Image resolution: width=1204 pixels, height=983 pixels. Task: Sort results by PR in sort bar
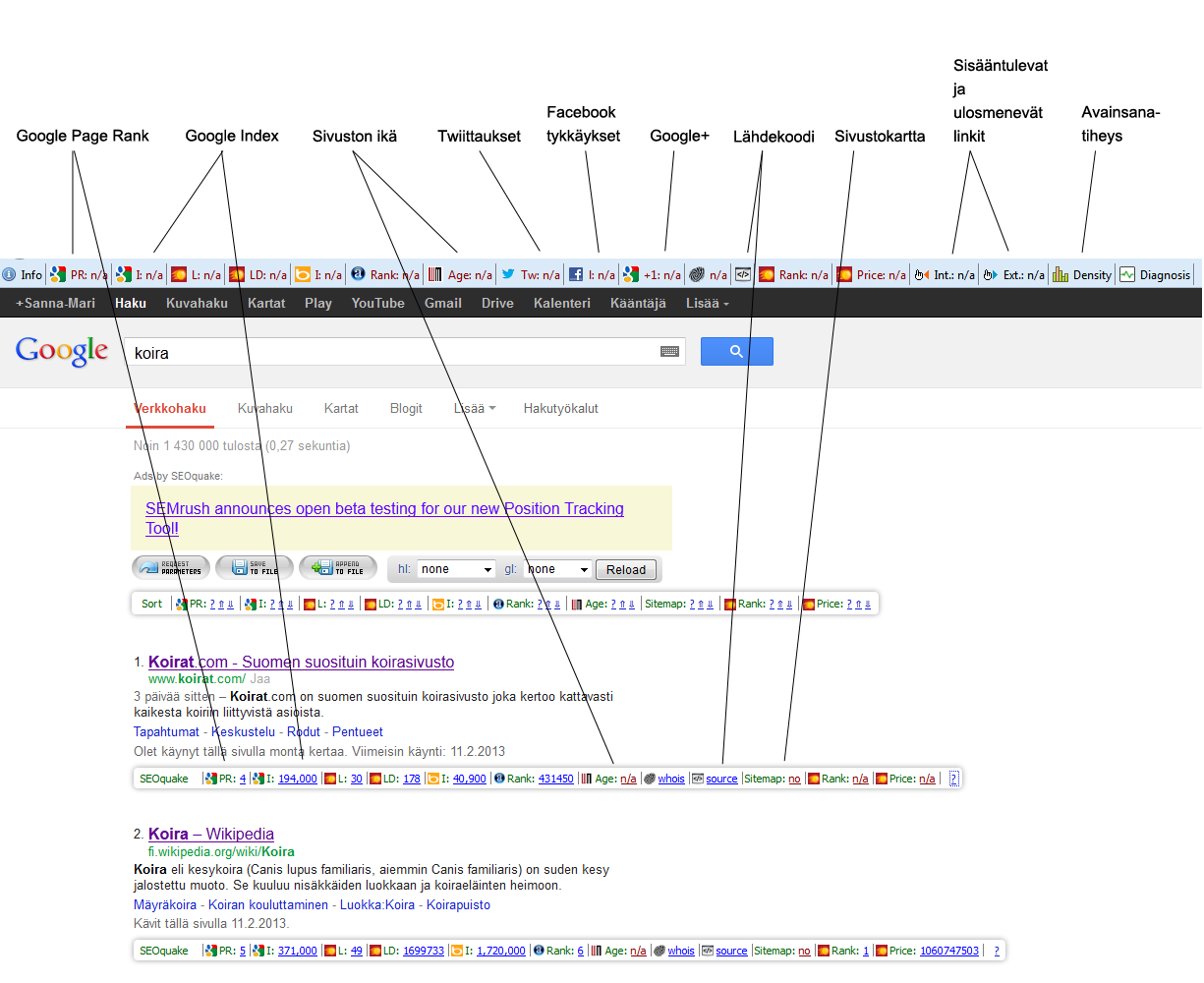click(x=205, y=604)
